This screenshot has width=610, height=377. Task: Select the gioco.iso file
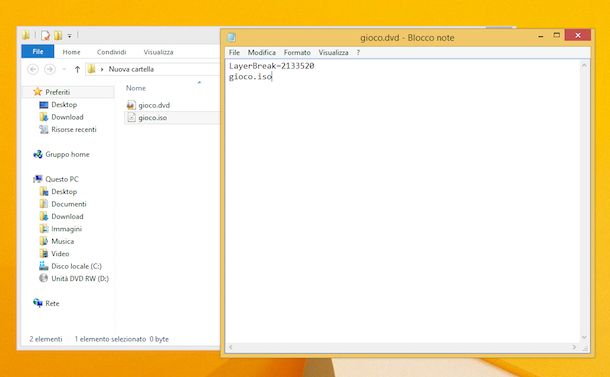(152, 117)
